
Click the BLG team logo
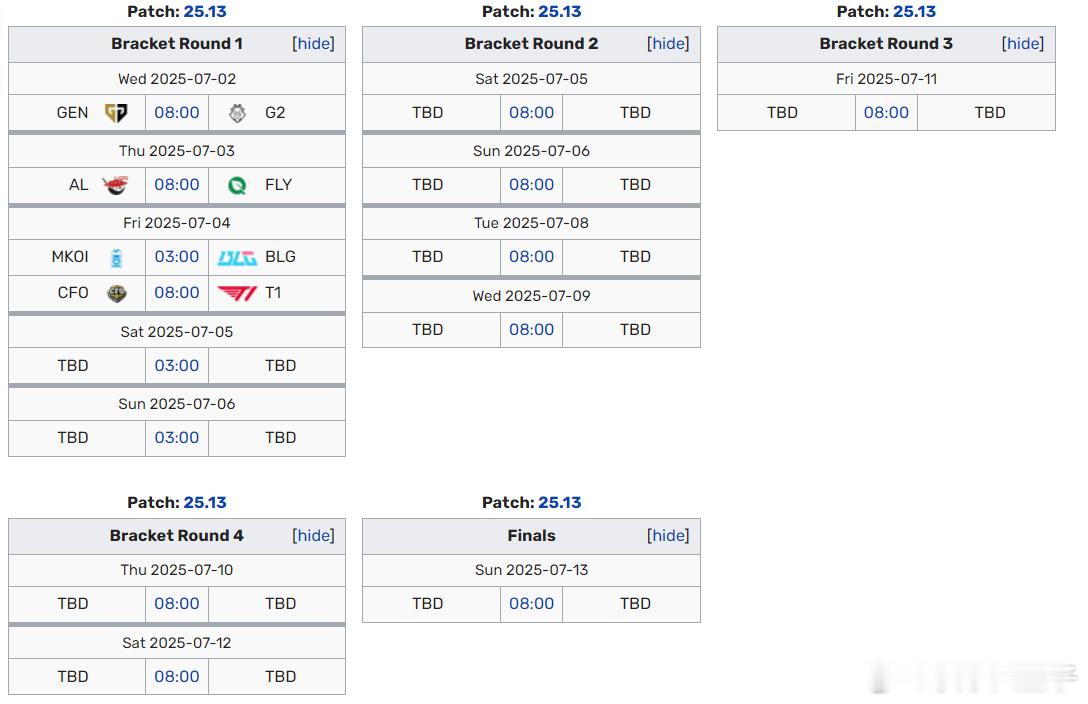237,258
